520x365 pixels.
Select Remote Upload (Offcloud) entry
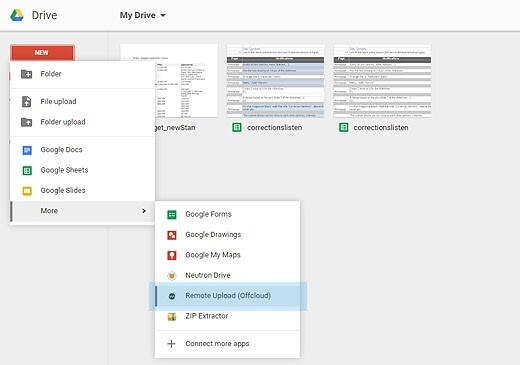tap(228, 296)
